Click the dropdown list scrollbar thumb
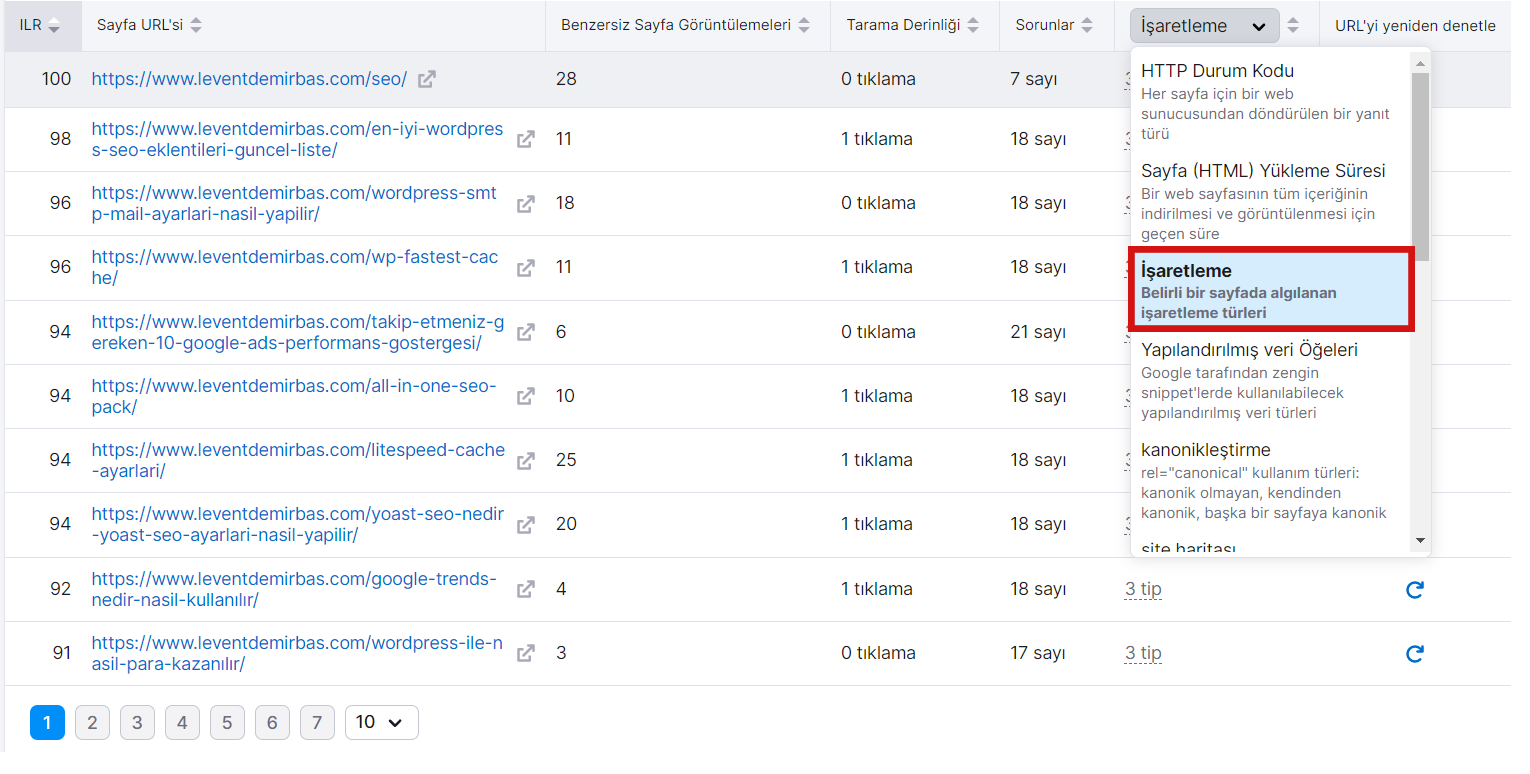The width and height of the screenshot is (1530, 774). pyautogui.click(x=1420, y=165)
